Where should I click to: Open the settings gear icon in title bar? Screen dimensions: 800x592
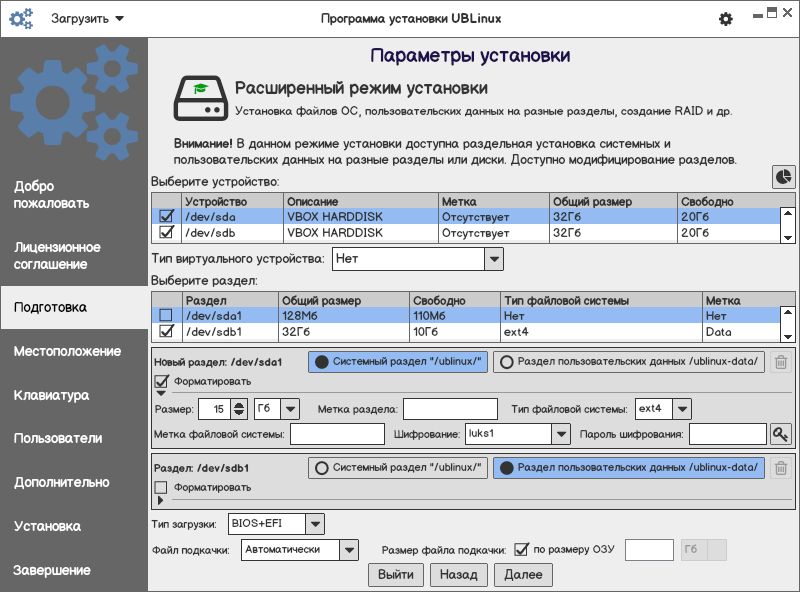tap(726, 19)
